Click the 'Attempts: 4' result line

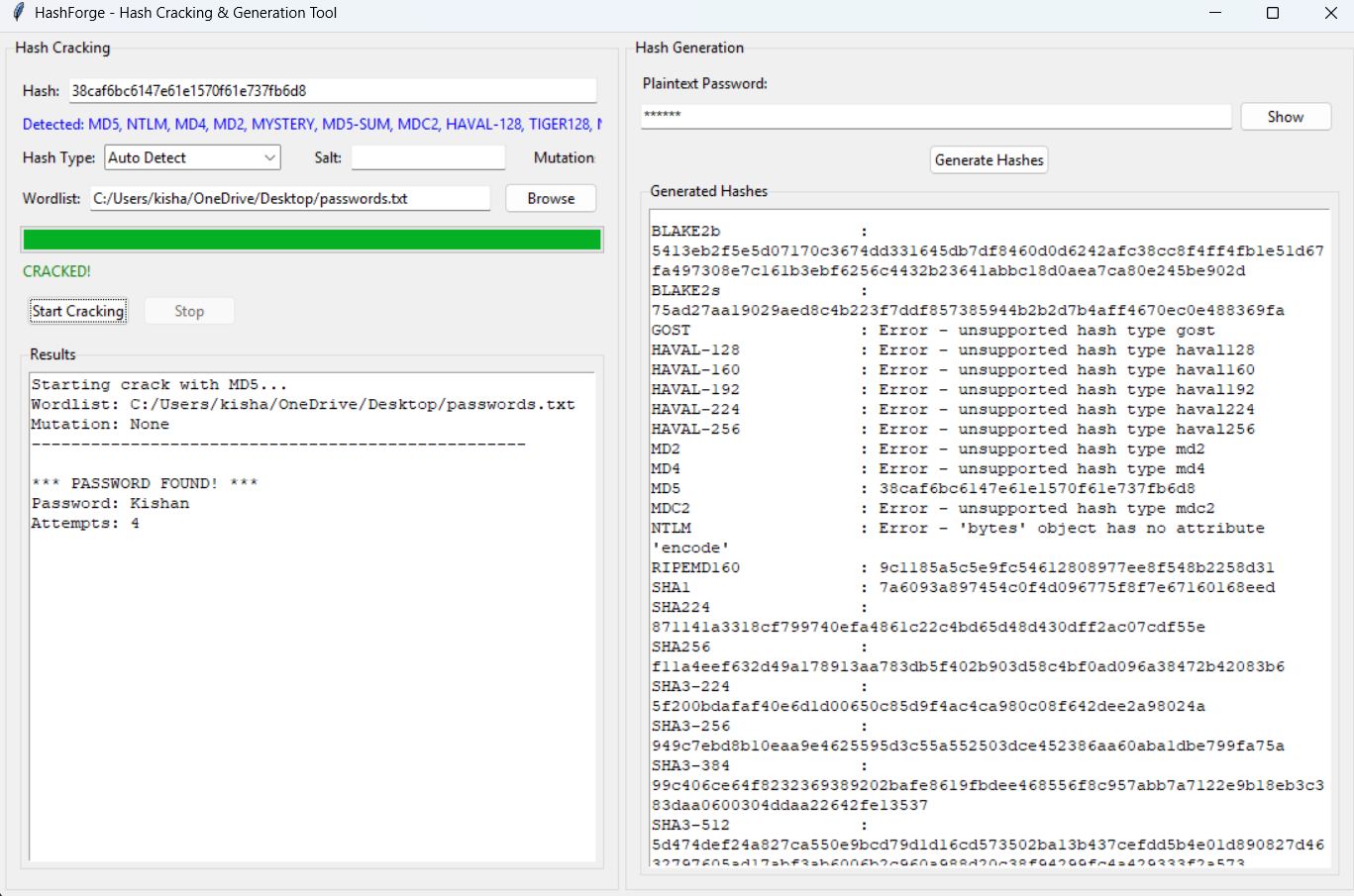(x=85, y=523)
